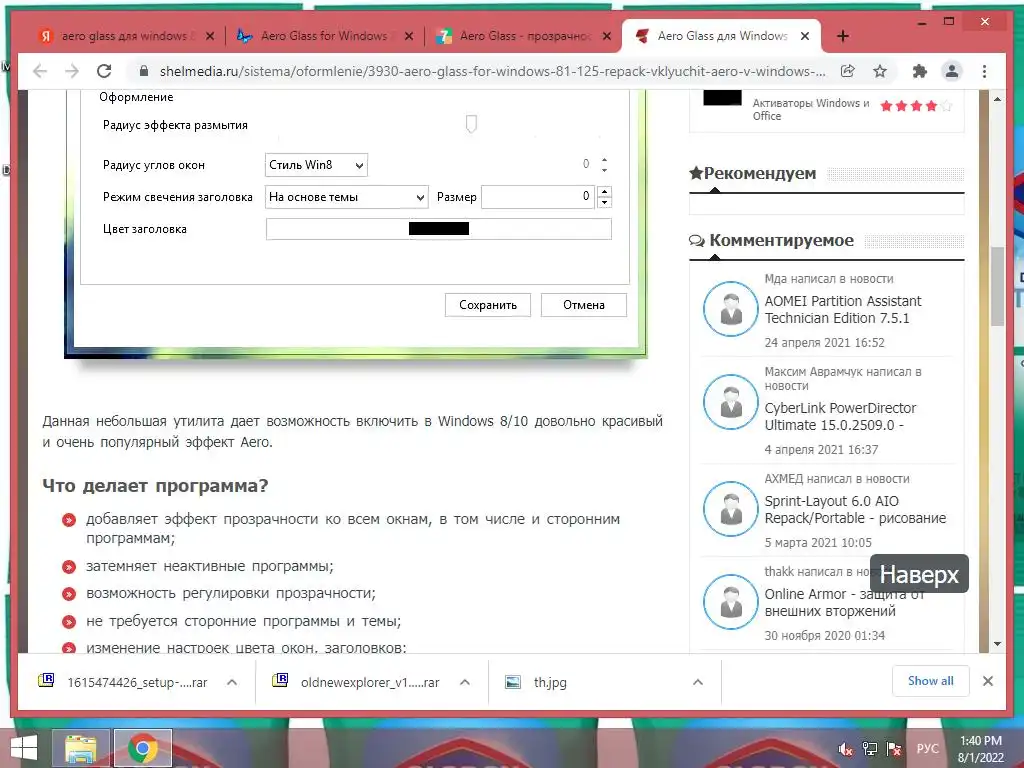This screenshot has width=1024, height=768.
Task: Decrease 'Размер' with down stepper arrow
Action: click(x=605, y=202)
